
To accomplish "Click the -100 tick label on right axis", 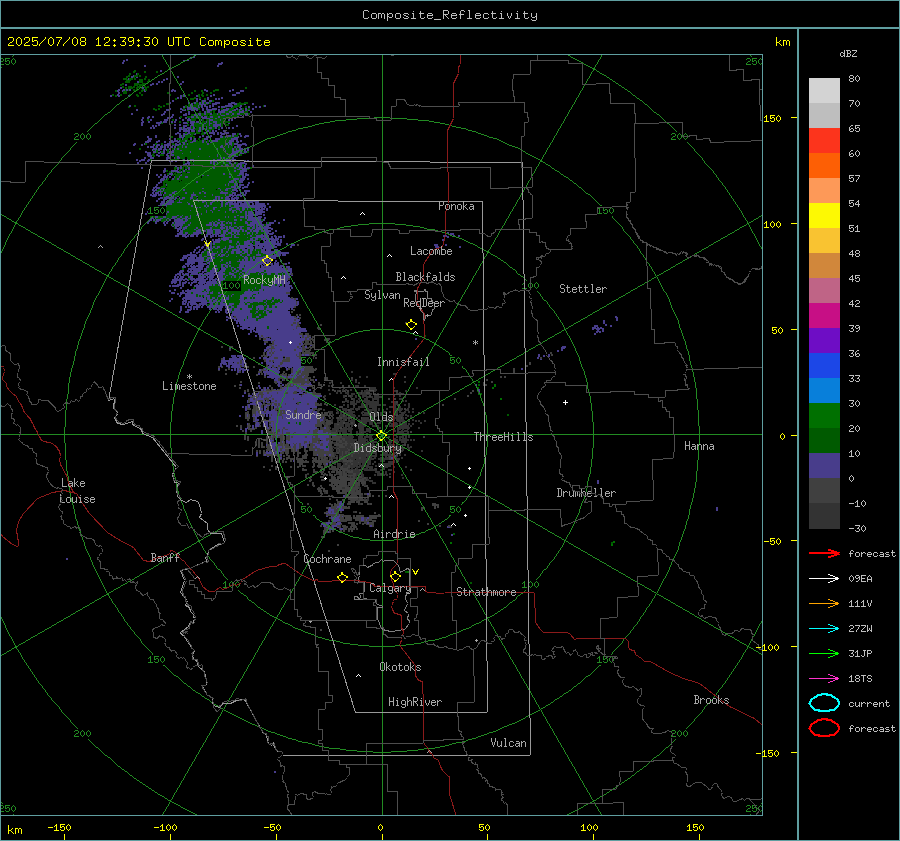I will [x=770, y=647].
